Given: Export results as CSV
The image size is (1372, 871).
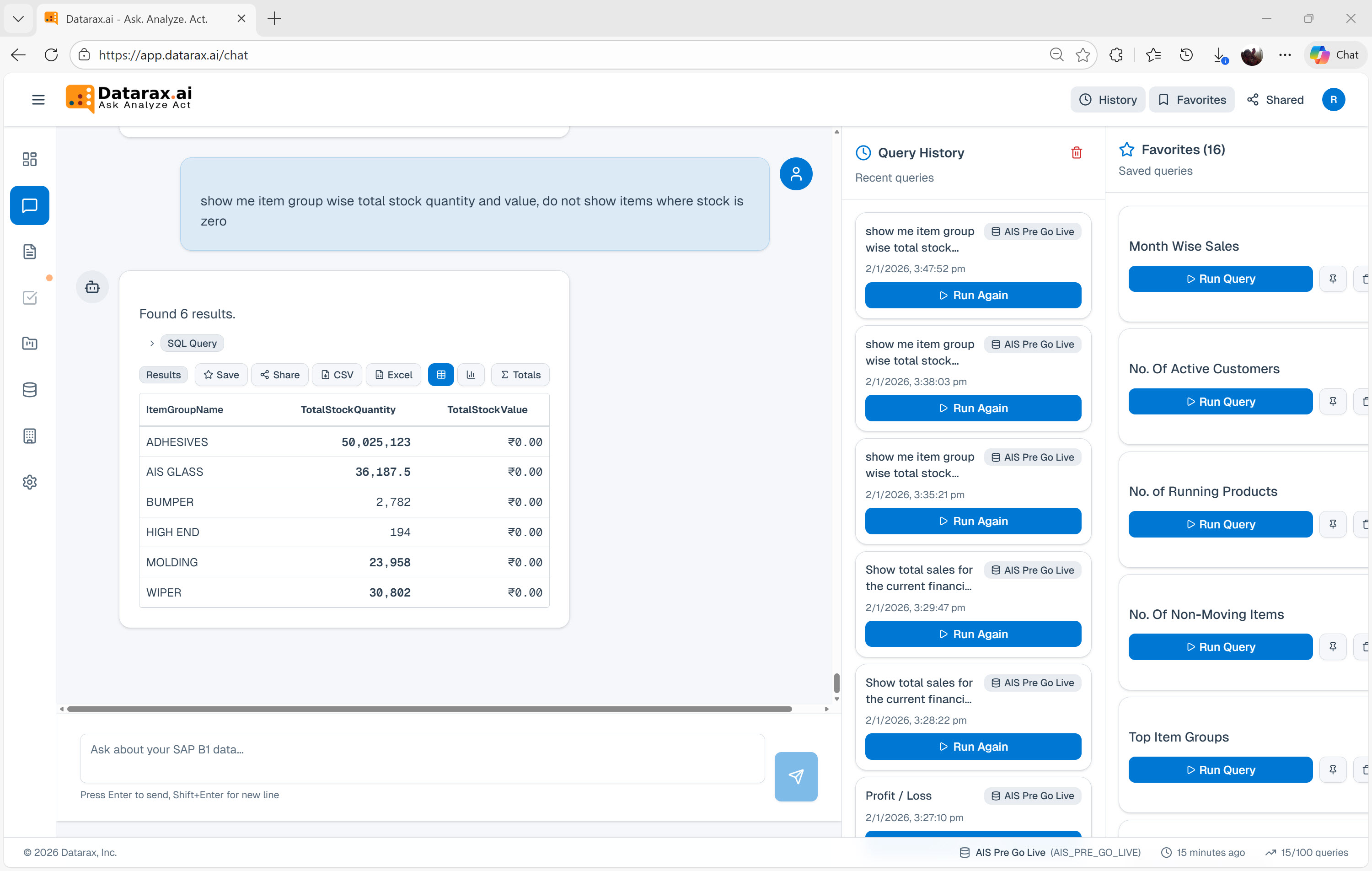Looking at the screenshot, I should point(337,375).
